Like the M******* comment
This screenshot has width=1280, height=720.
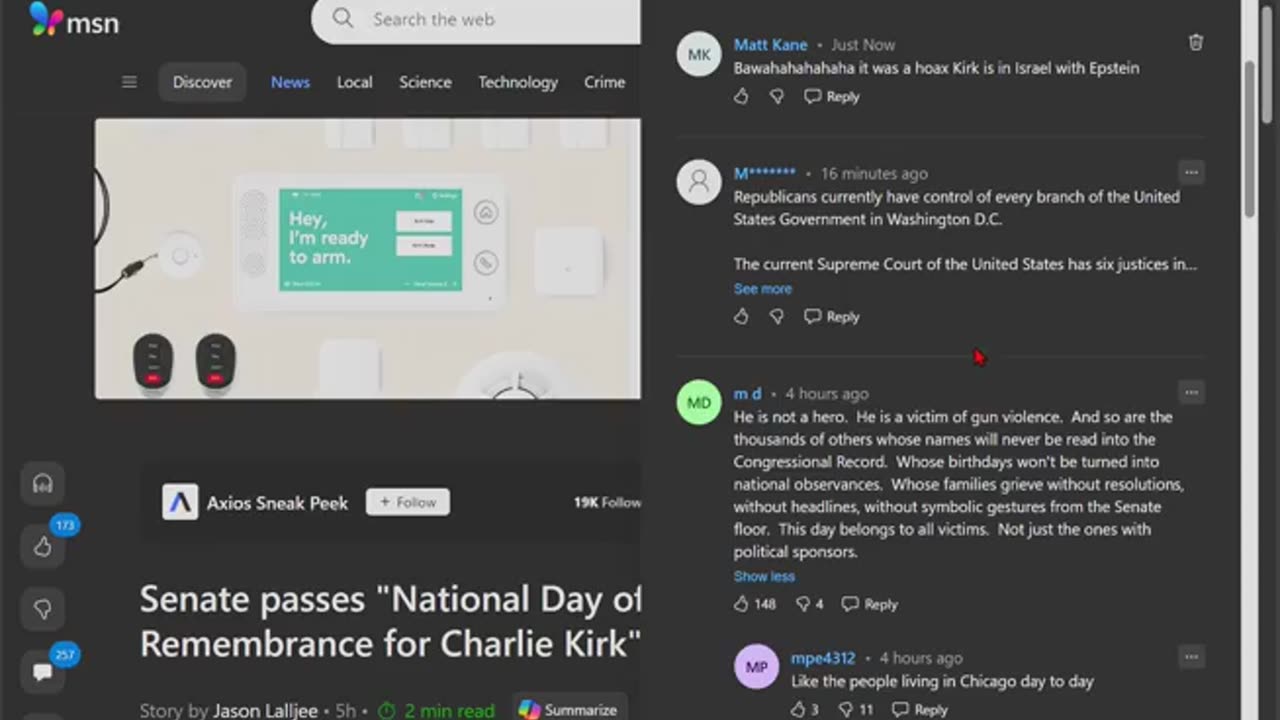(x=741, y=316)
